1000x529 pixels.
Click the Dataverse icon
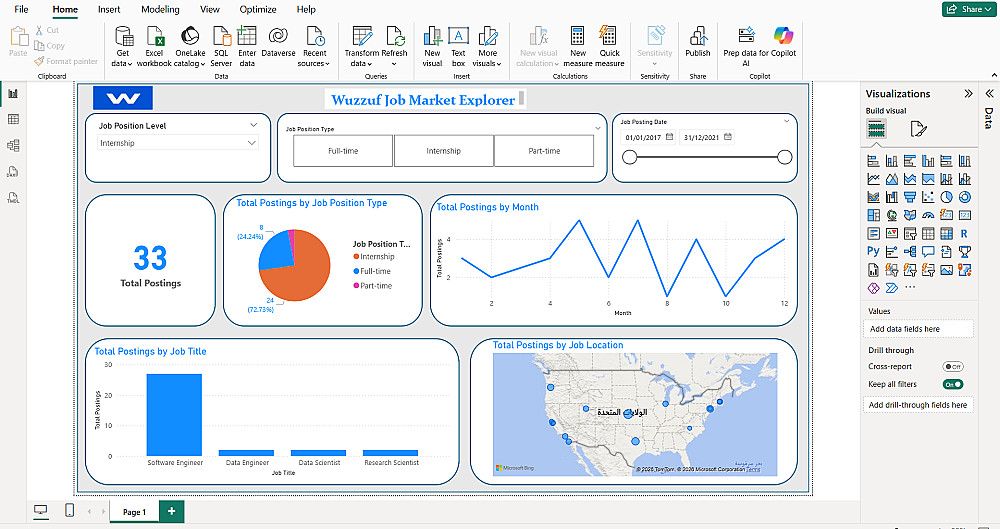pos(278,36)
